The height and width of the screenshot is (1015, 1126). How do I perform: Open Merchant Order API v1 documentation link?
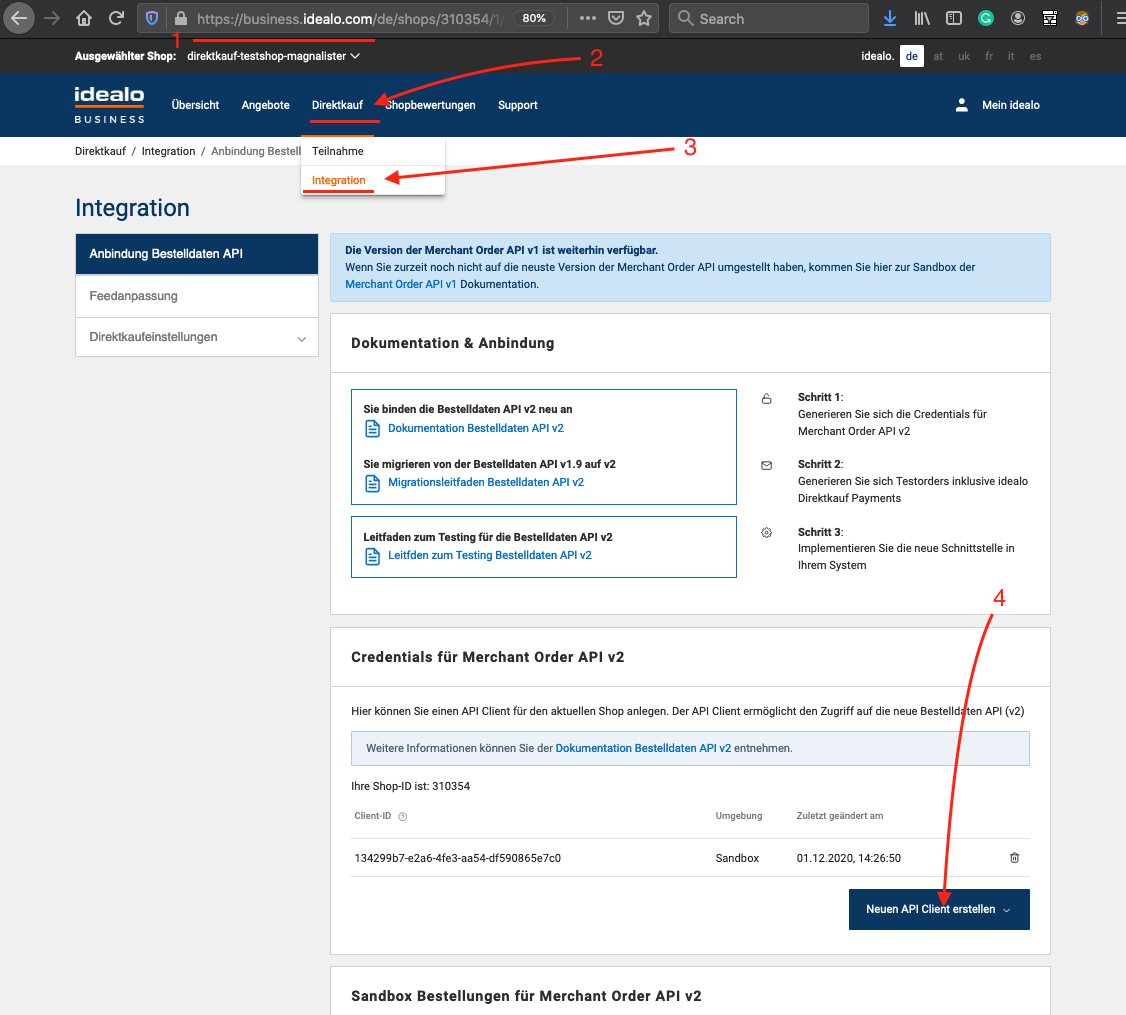click(x=401, y=284)
